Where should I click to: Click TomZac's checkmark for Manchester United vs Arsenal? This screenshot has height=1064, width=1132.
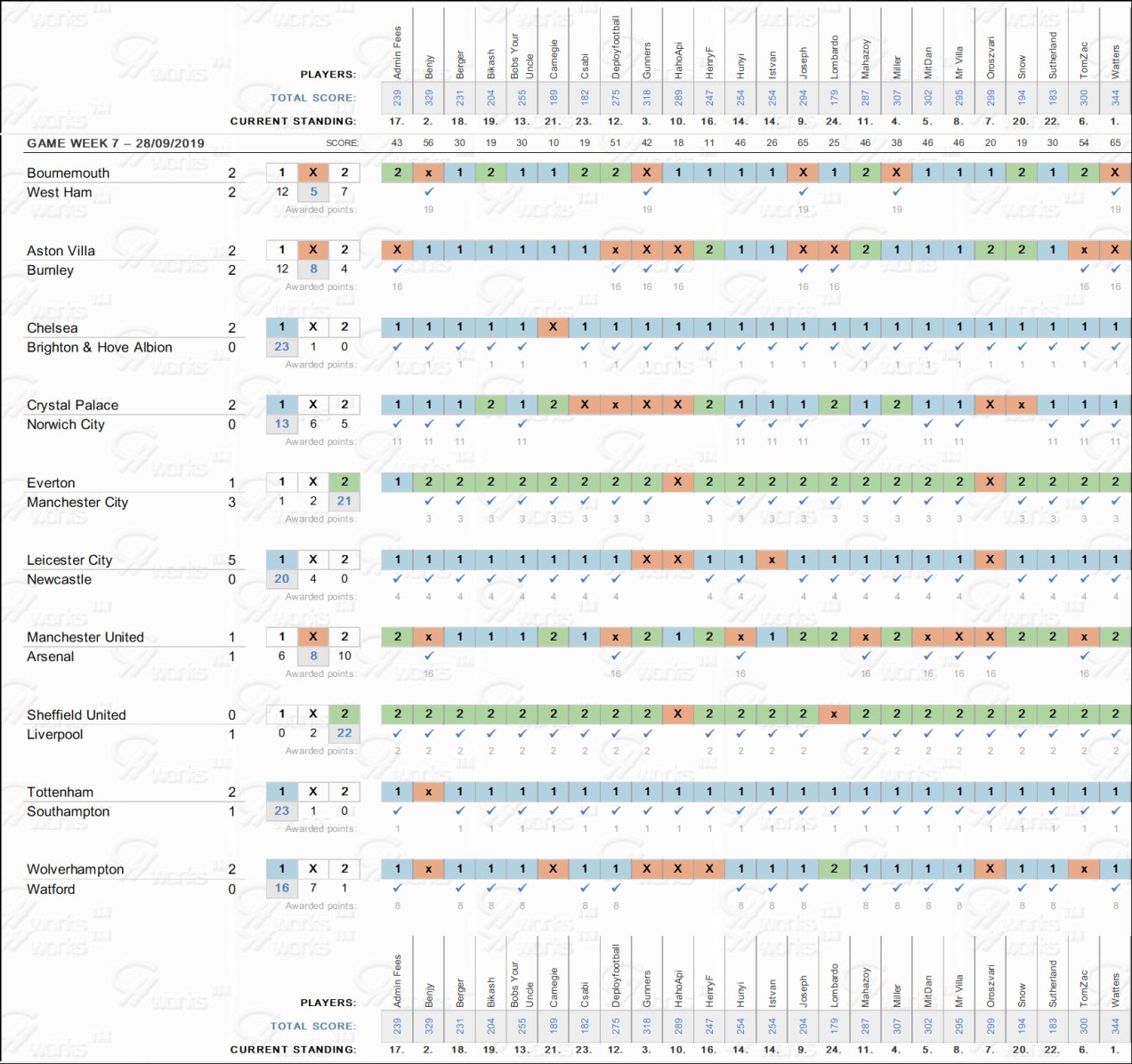(x=1084, y=656)
